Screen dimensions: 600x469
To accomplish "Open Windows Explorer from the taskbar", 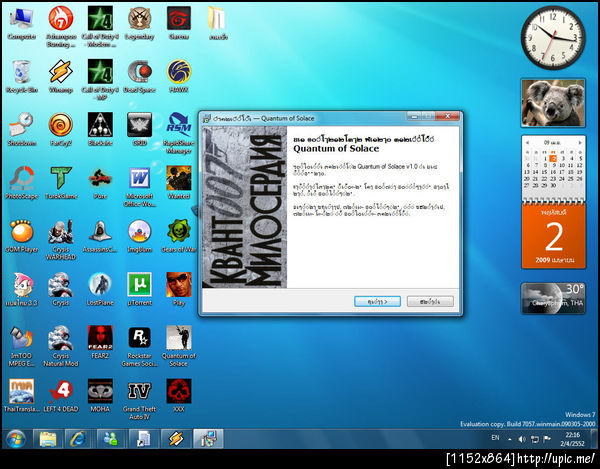I will [x=48, y=439].
